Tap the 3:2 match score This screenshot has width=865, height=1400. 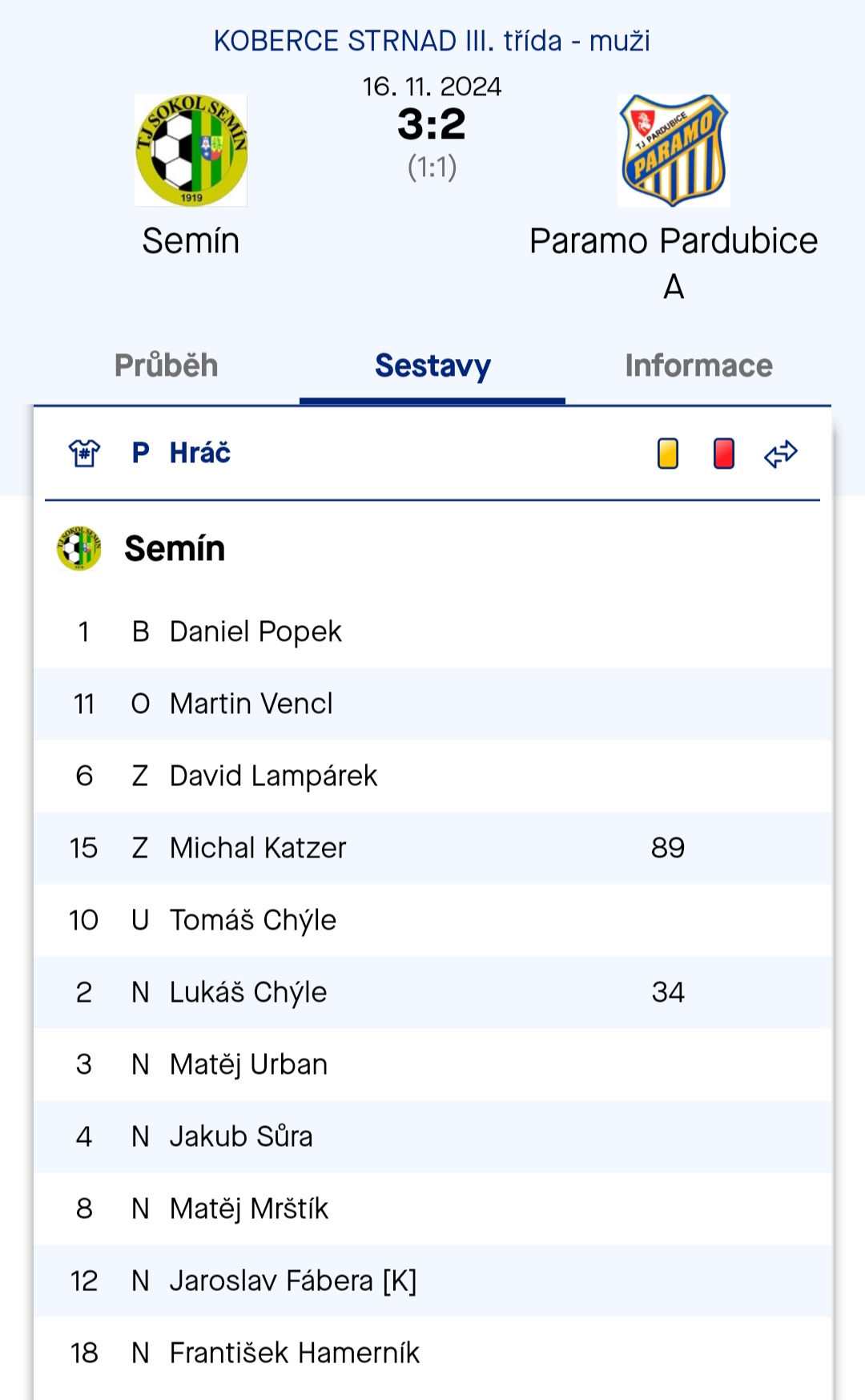[432, 124]
